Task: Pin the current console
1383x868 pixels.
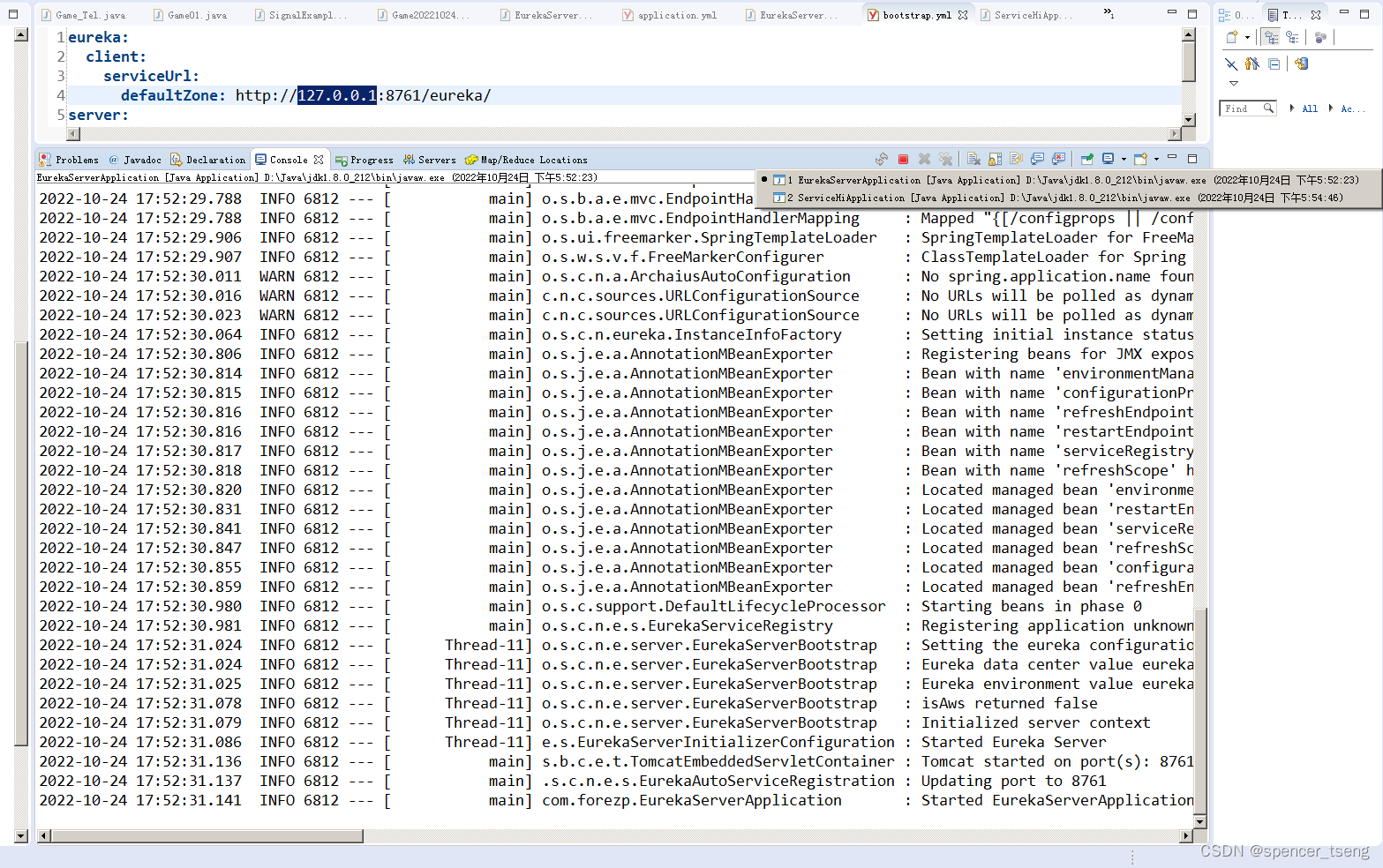Action: (1086, 159)
